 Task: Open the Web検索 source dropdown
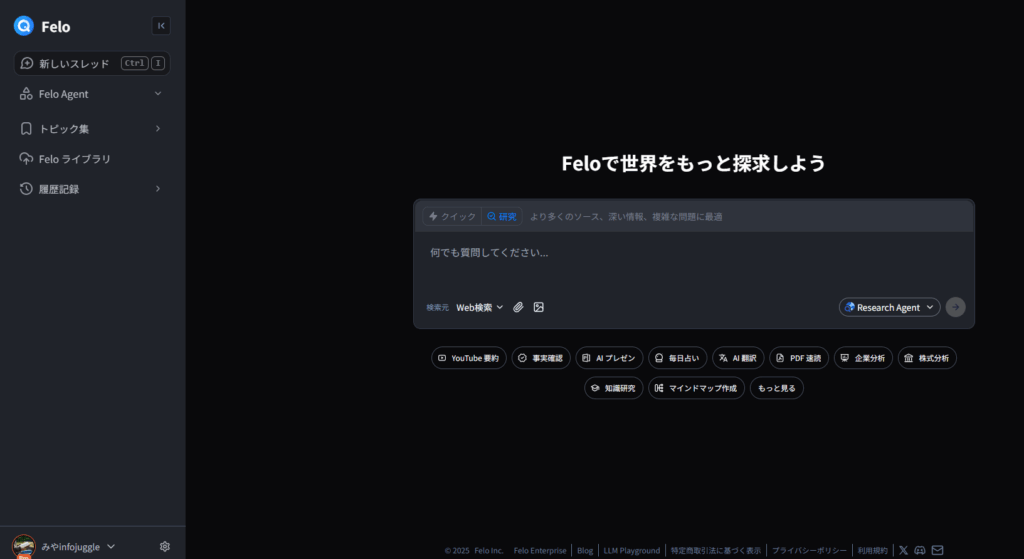pyautogui.click(x=480, y=308)
